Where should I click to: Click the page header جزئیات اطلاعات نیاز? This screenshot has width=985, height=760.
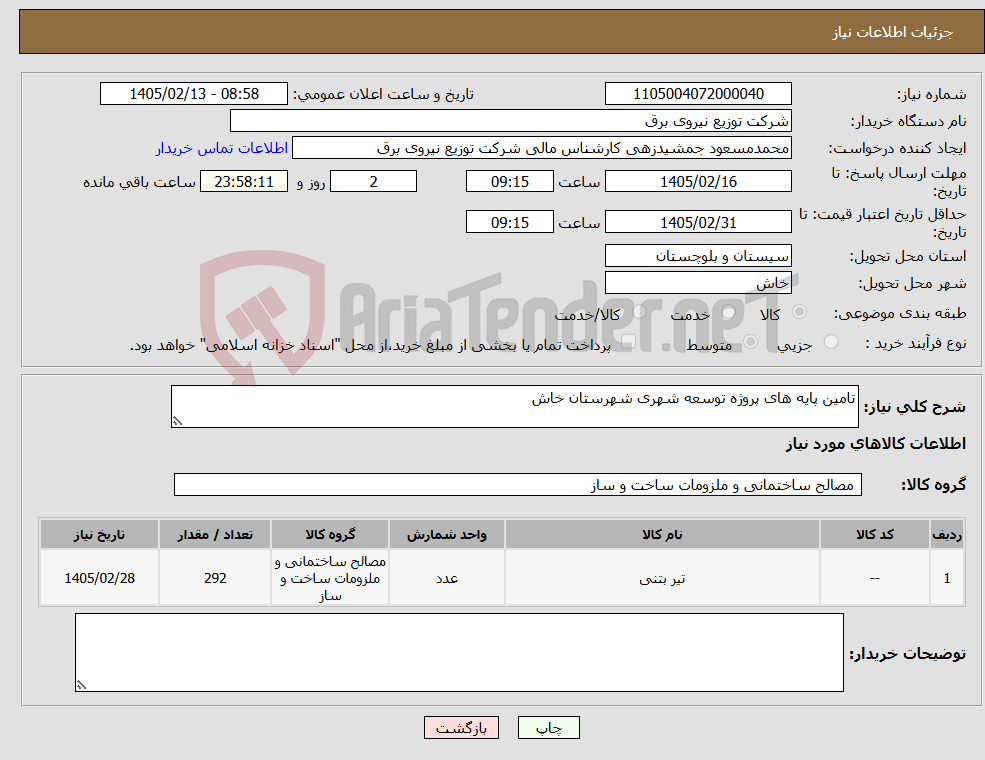tap(893, 32)
